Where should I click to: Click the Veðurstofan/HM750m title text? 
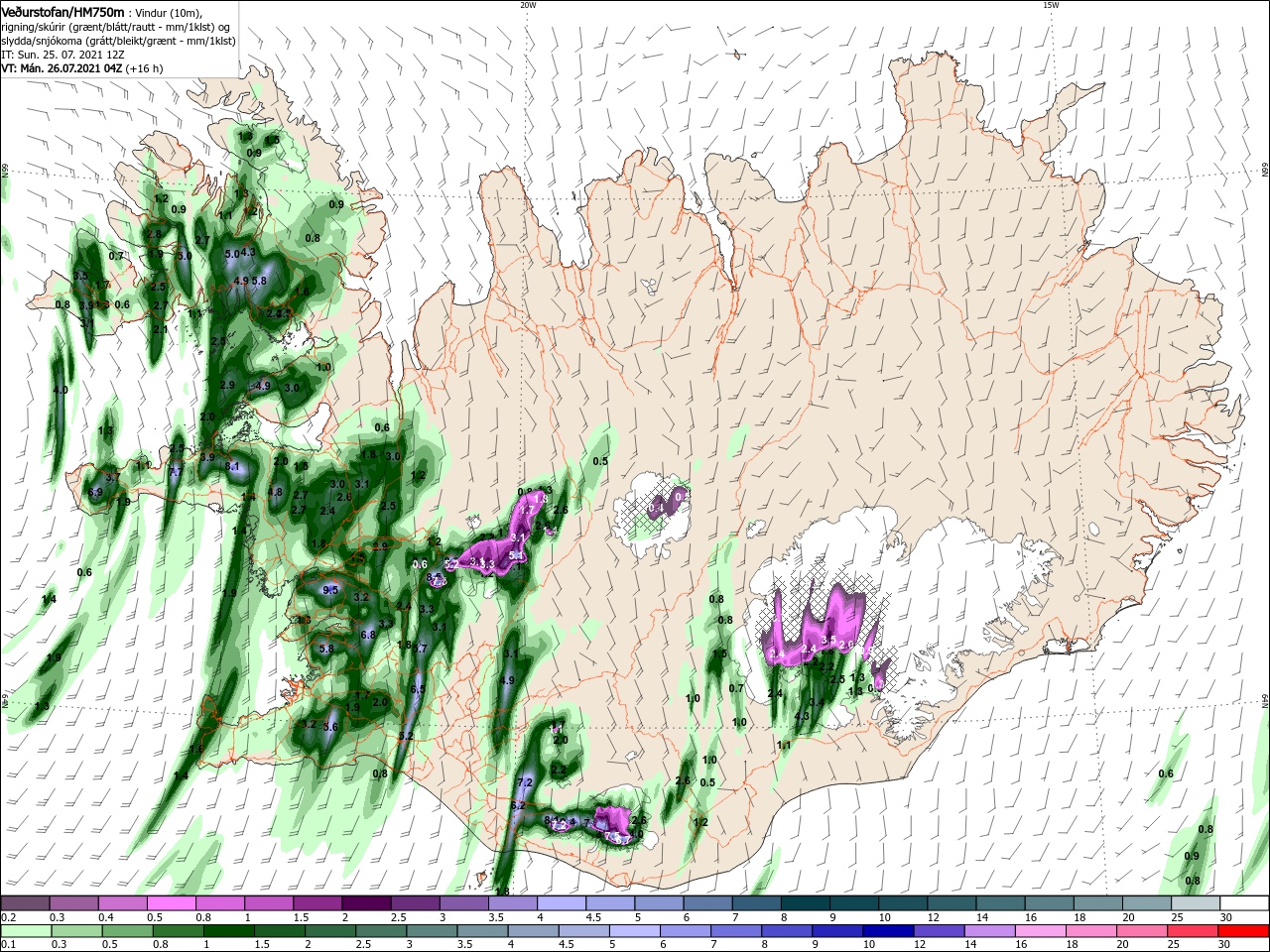(x=63, y=11)
